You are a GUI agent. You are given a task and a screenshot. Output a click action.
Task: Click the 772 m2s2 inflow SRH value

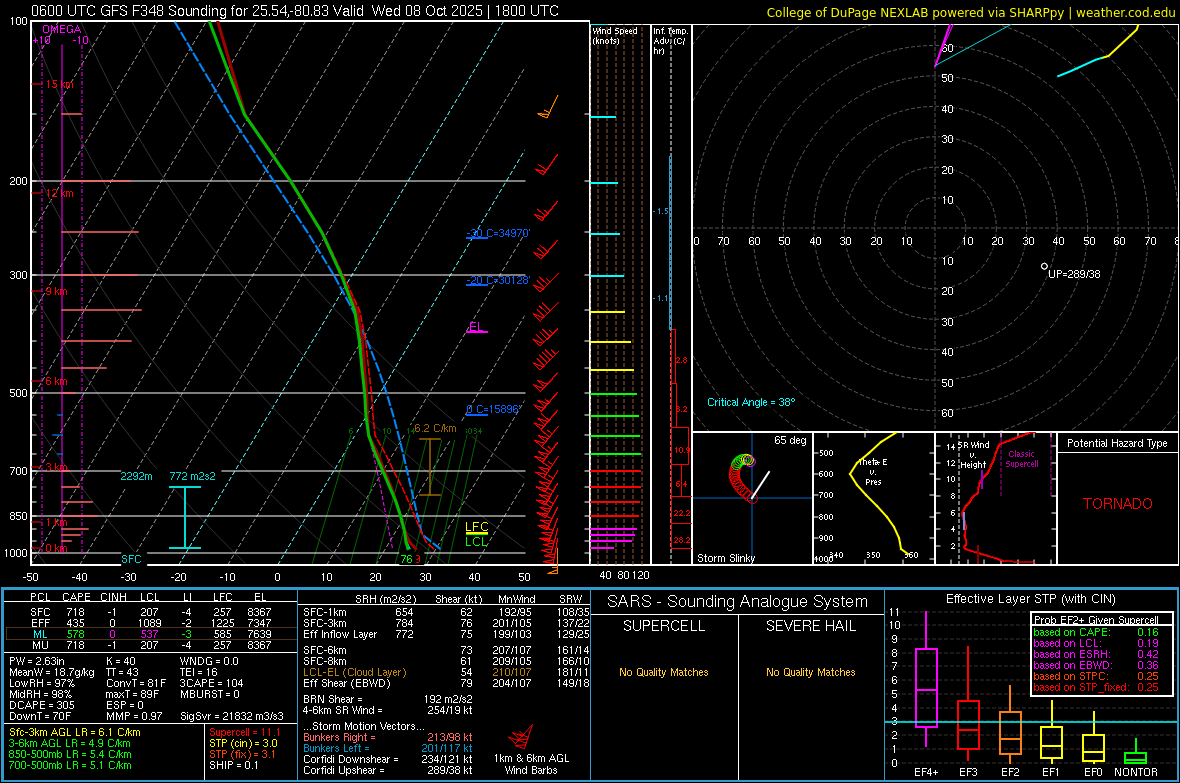(x=193, y=477)
